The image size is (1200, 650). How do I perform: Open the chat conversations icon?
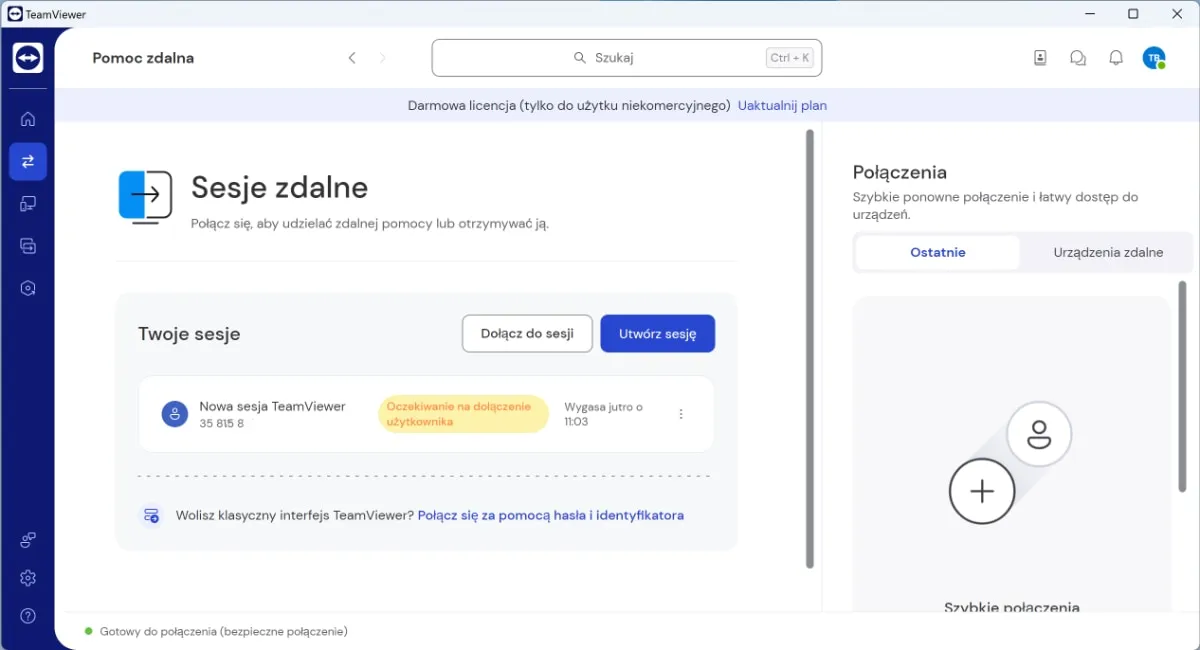(x=1078, y=57)
